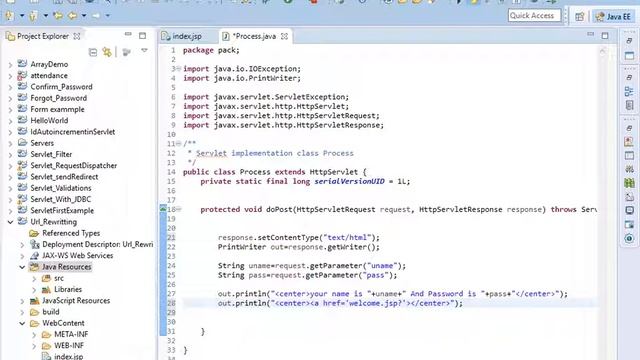Select the META-INF folder
The height and width of the screenshot is (360, 640).
71,334
